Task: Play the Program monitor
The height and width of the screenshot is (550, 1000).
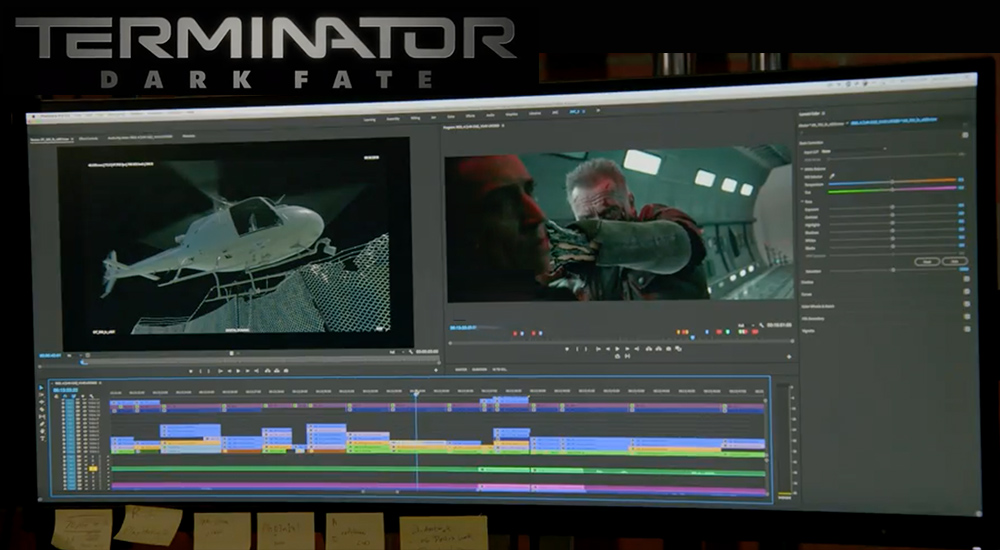Action: pyautogui.click(x=617, y=348)
